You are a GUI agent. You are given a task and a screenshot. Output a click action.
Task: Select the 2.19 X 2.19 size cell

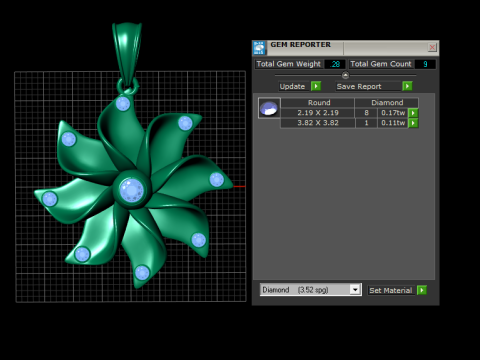(318, 113)
